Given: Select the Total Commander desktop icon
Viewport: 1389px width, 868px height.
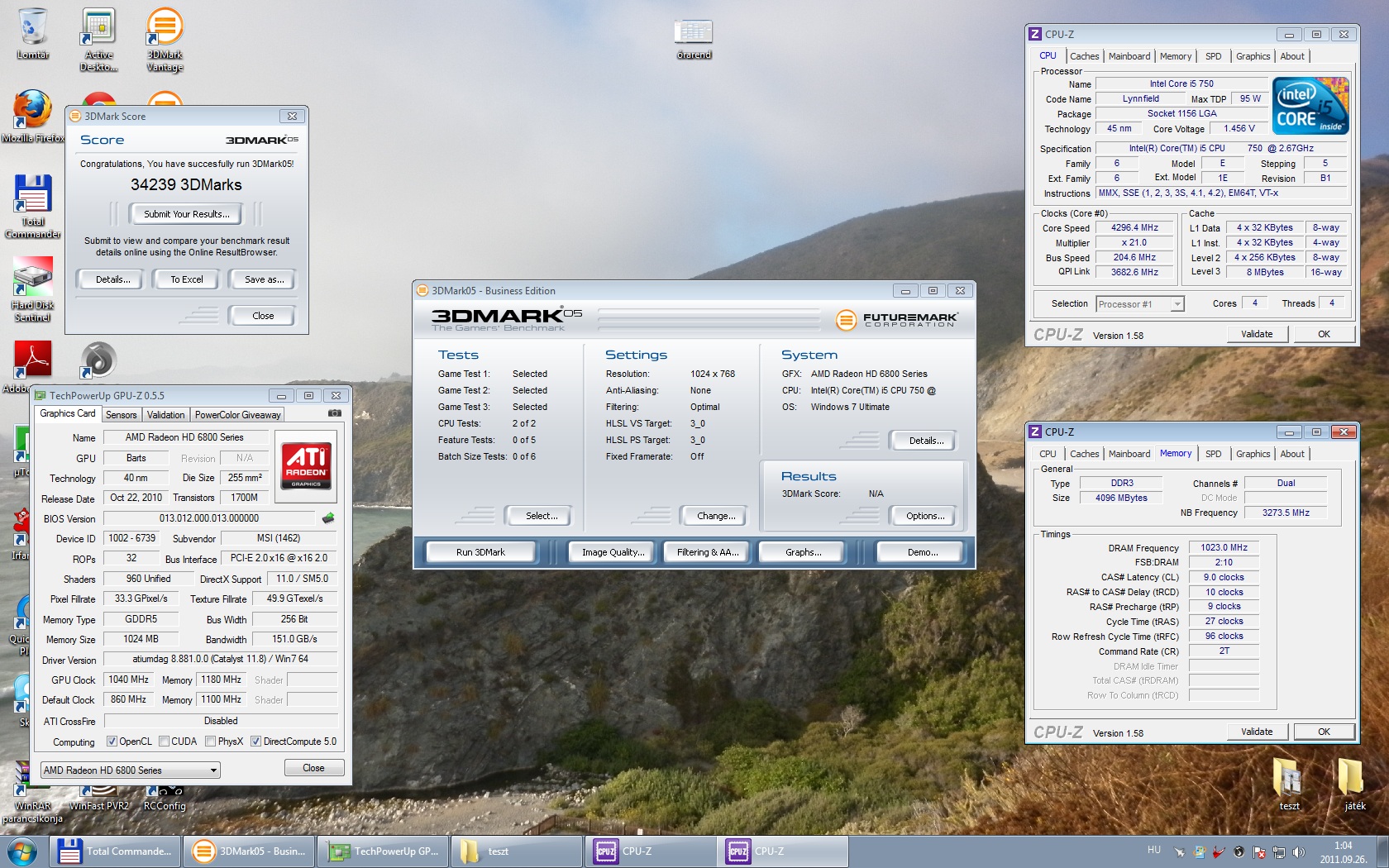Looking at the screenshot, I should (33, 206).
